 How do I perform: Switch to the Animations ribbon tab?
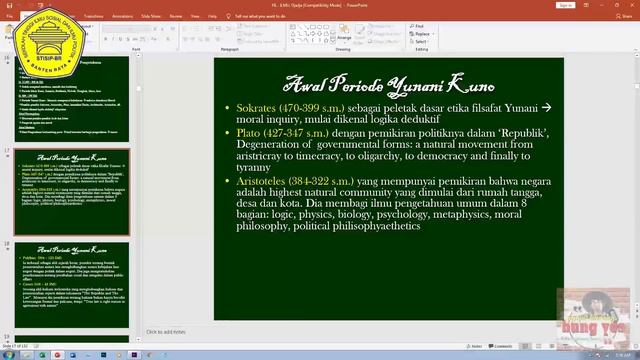(122, 16)
